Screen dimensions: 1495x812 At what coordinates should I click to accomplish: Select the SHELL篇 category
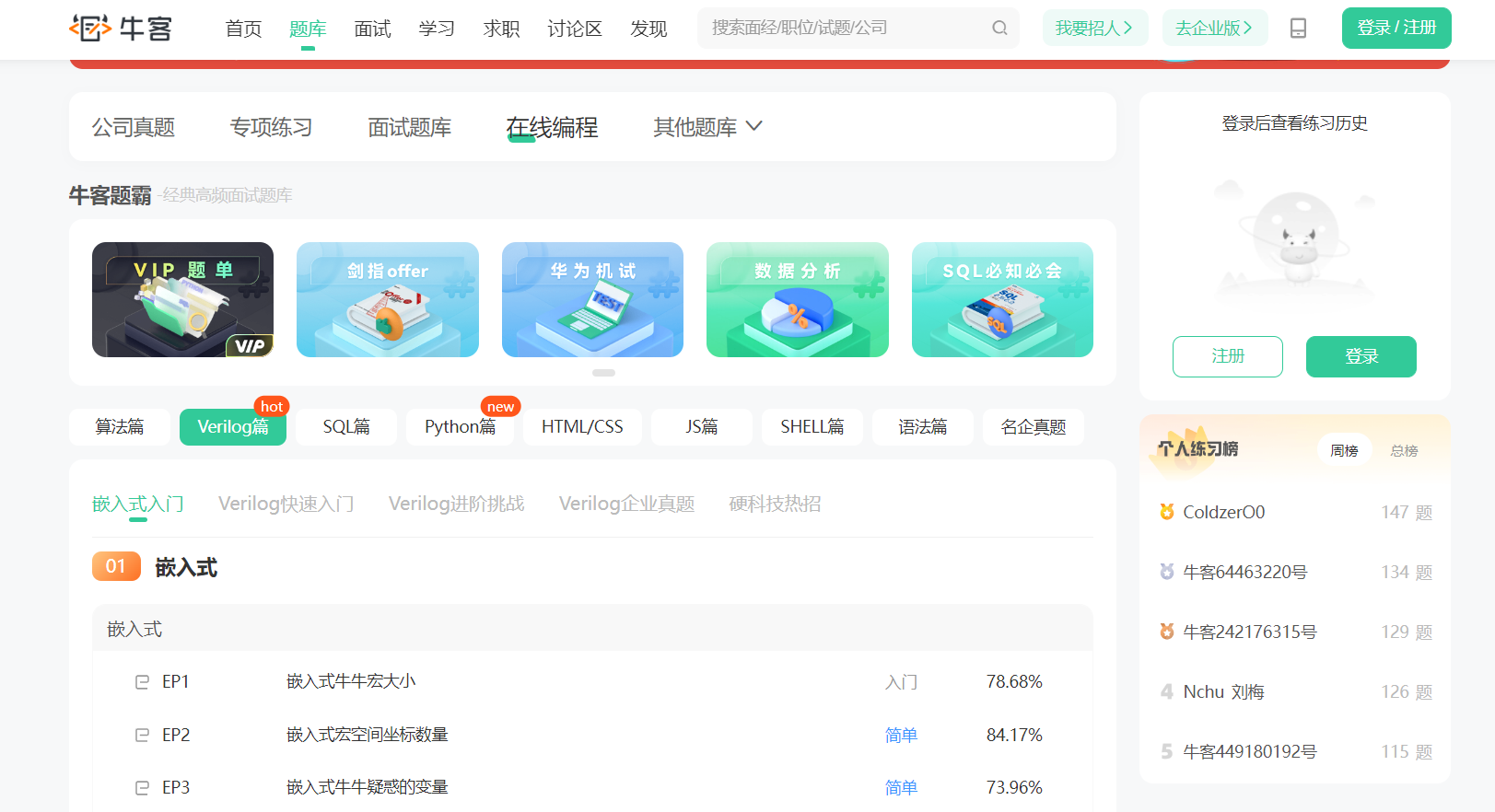[x=812, y=427]
